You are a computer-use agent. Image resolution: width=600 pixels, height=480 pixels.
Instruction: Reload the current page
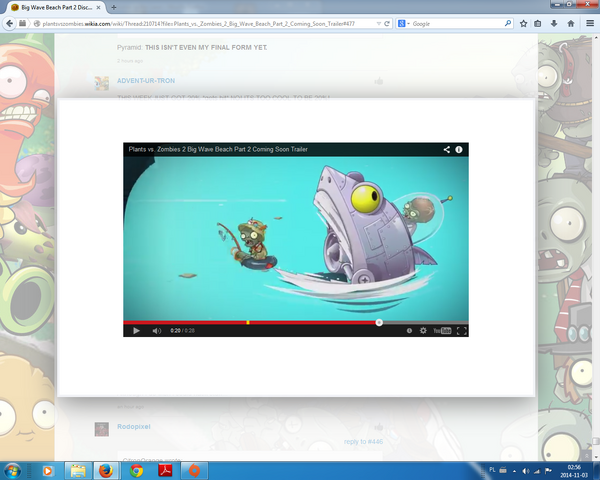pos(387,24)
